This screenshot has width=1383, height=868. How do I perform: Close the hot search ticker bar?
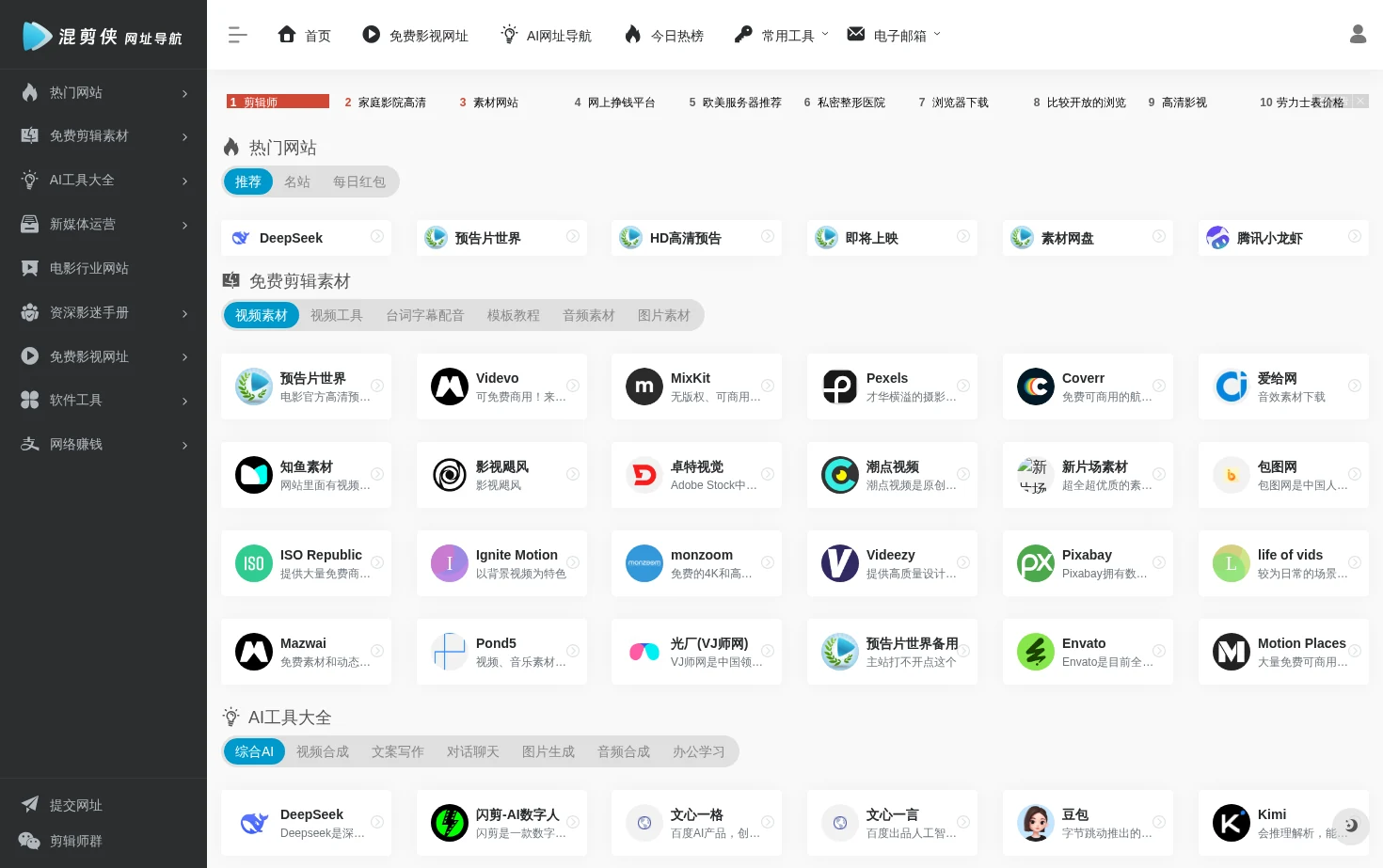point(1361,101)
